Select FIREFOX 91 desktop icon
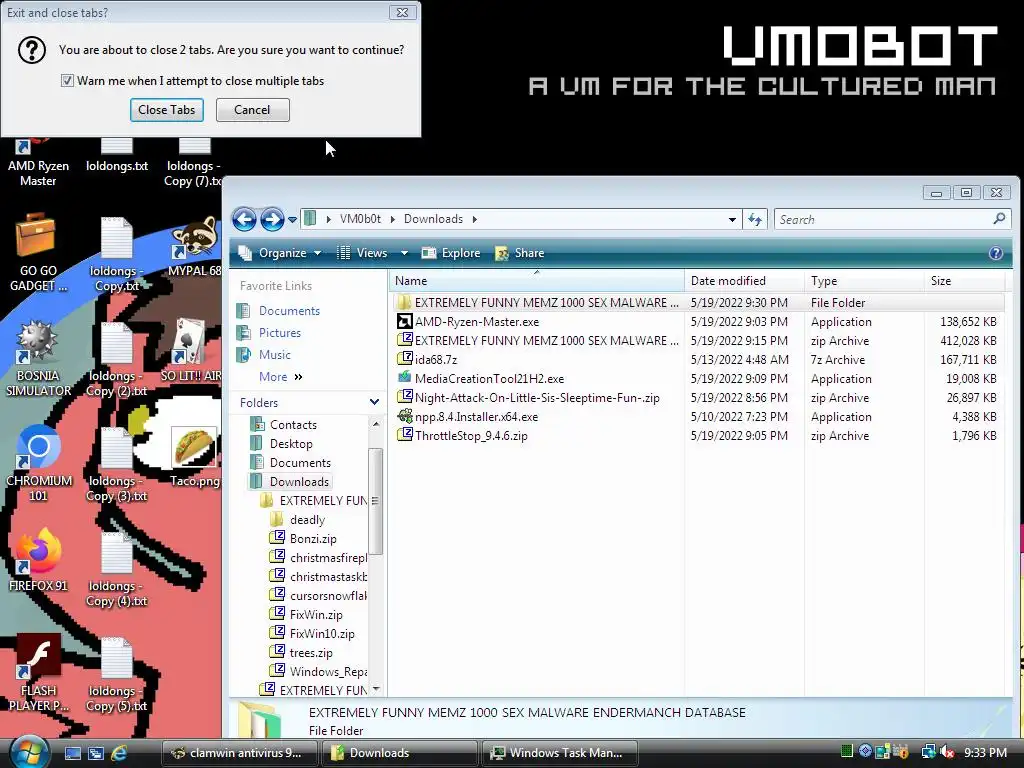Viewport: 1024px width, 768px height. pos(38,560)
